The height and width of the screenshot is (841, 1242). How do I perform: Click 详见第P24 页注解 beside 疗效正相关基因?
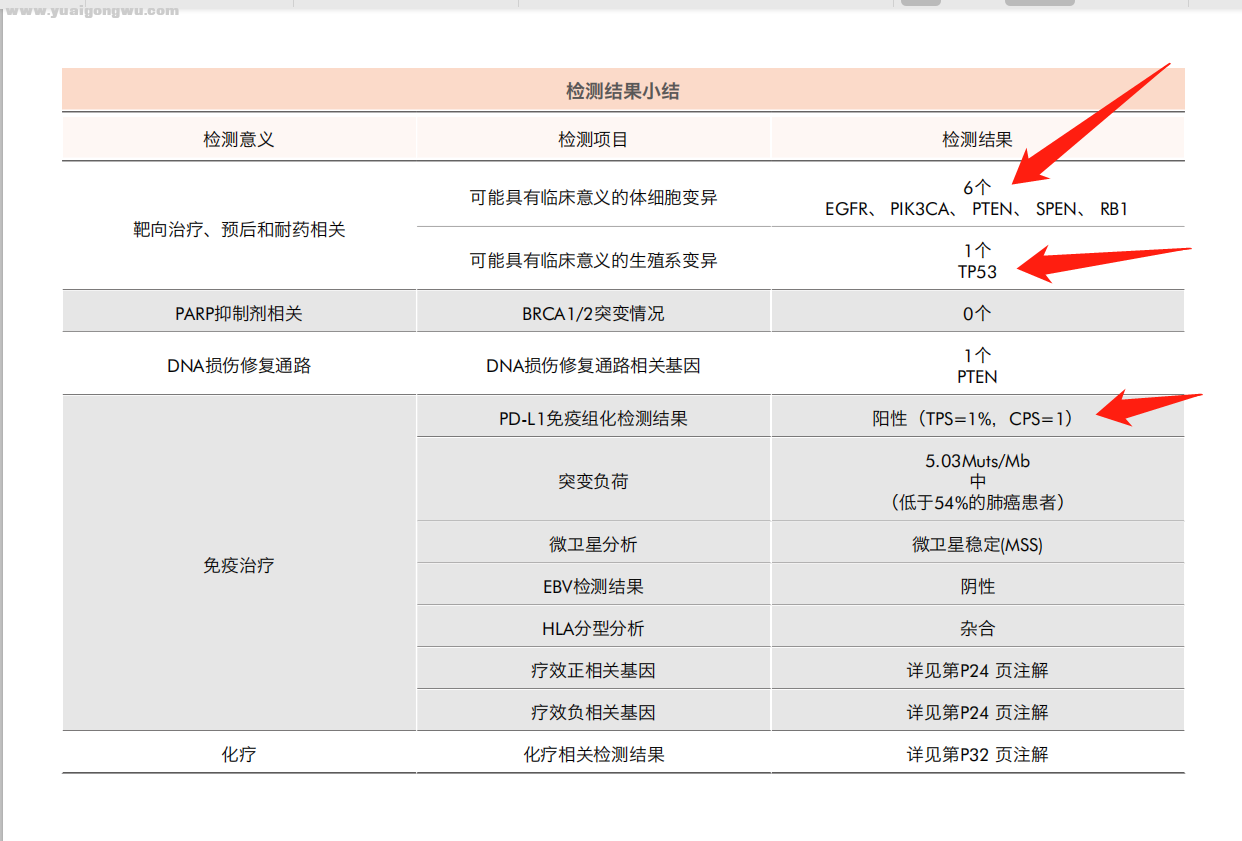point(977,671)
